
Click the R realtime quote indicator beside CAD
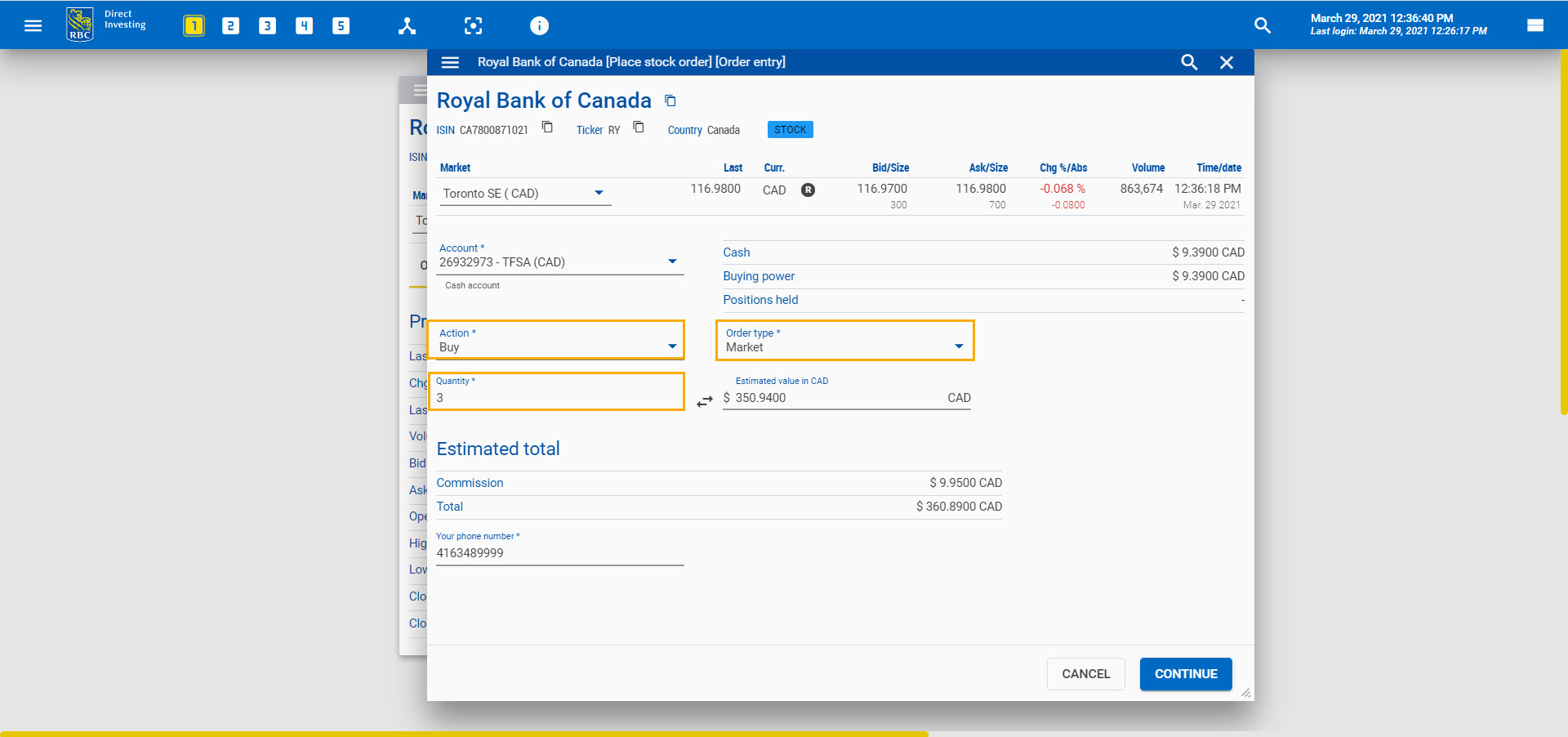coord(808,190)
